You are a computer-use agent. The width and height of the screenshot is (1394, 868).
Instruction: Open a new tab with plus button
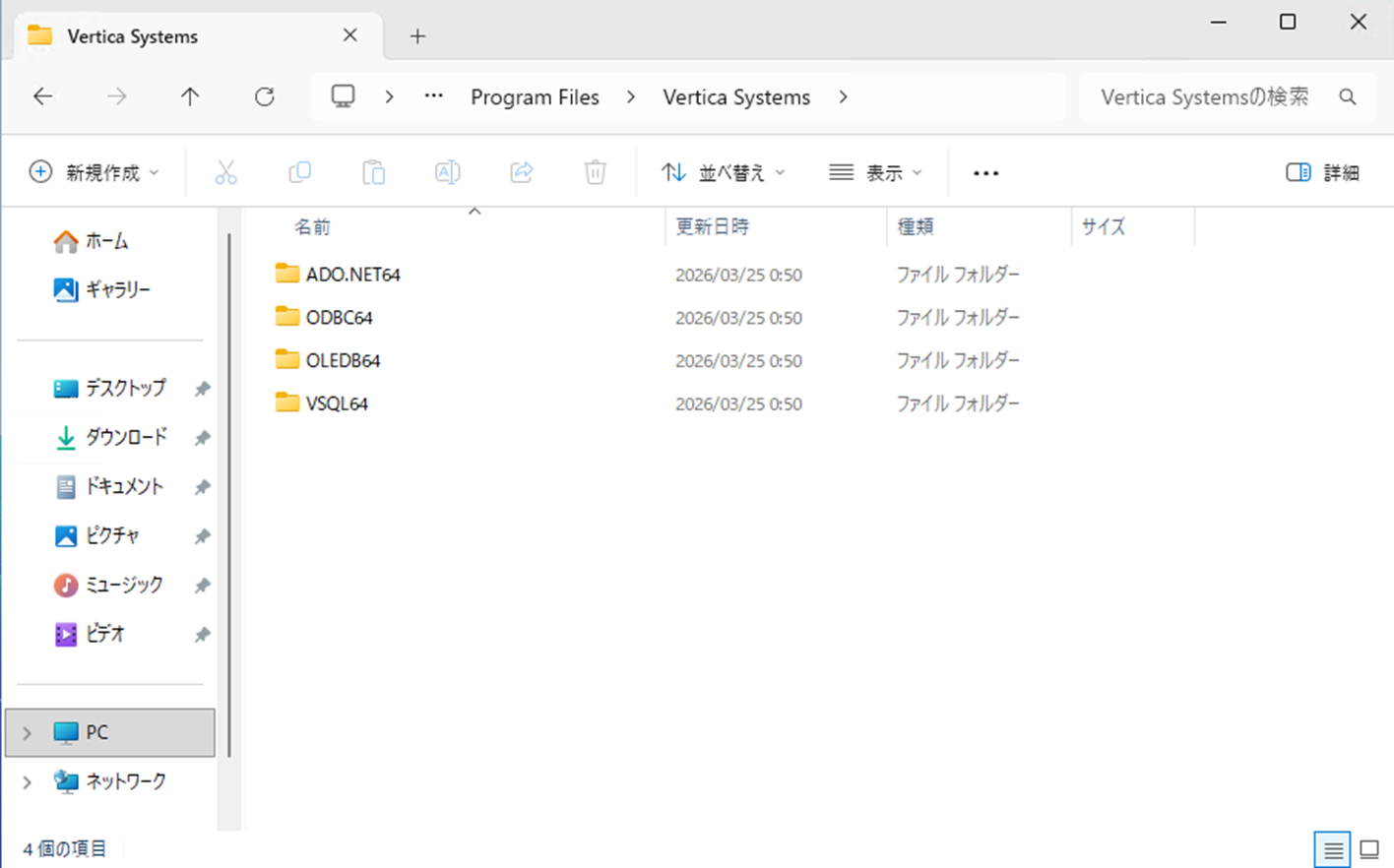click(417, 36)
